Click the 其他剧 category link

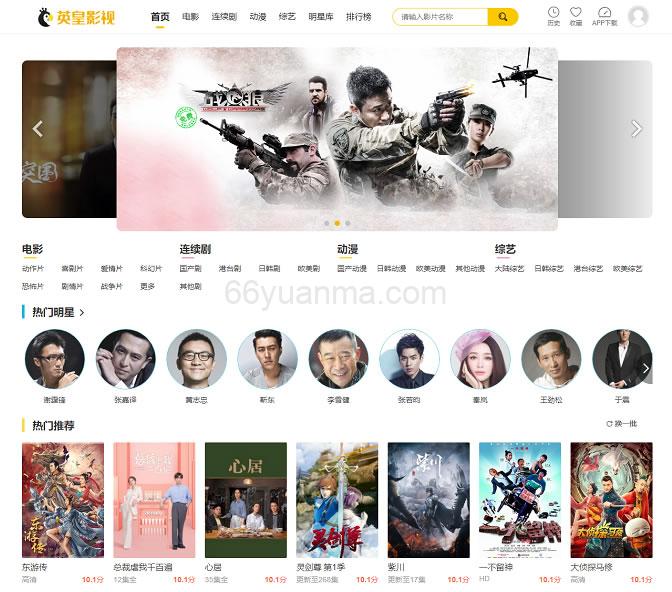coord(191,286)
